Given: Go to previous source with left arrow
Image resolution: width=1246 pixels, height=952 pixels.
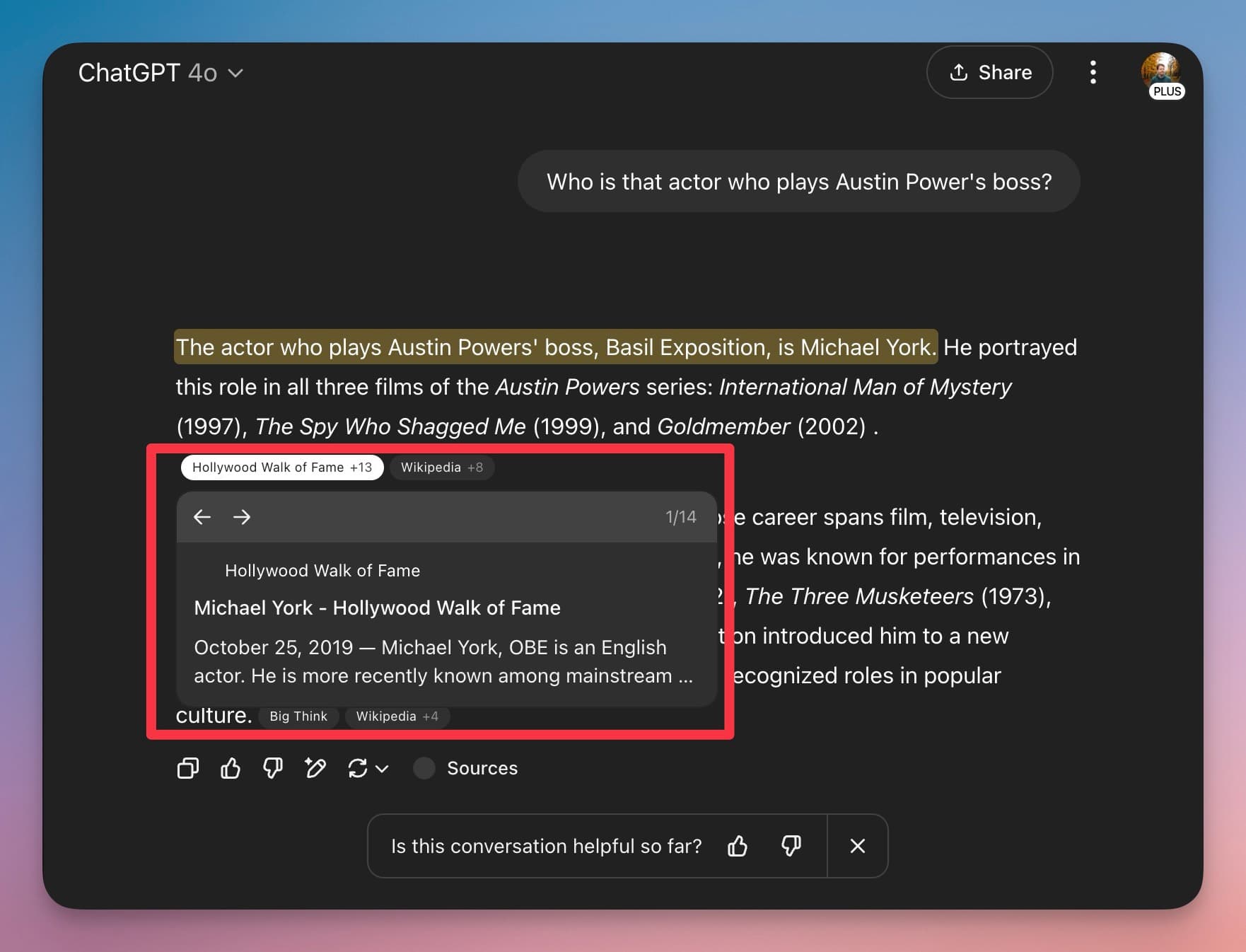Looking at the screenshot, I should (202, 517).
